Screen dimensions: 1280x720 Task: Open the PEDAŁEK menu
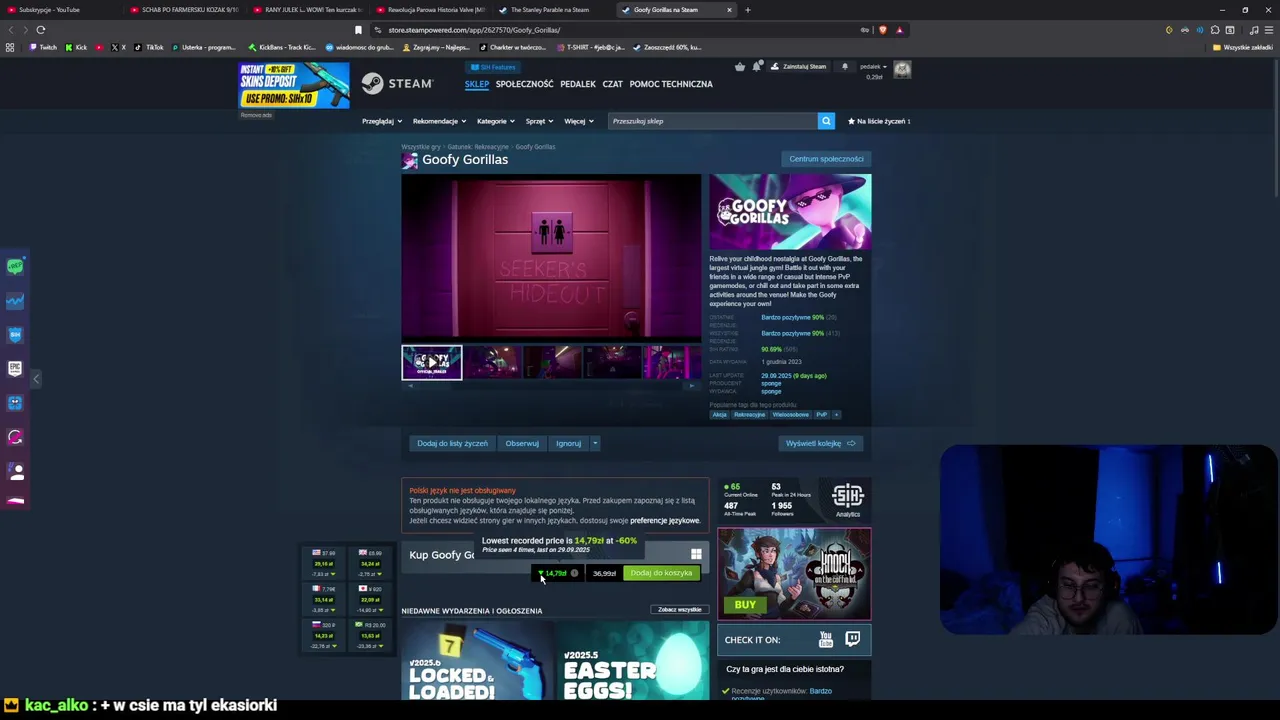[x=578, y=84]
